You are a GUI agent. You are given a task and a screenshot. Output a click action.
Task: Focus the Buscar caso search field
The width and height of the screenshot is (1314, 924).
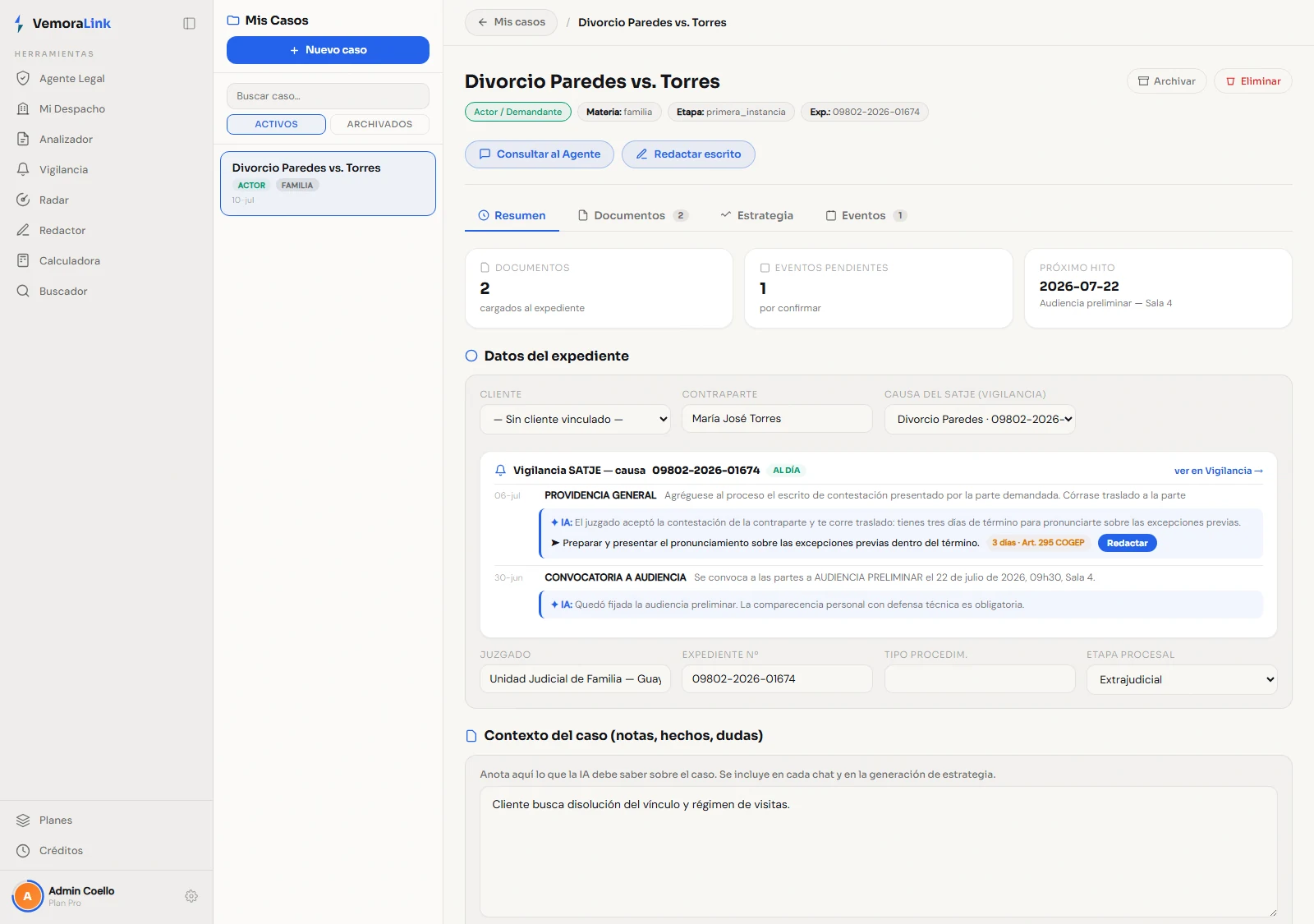(328, 96)
